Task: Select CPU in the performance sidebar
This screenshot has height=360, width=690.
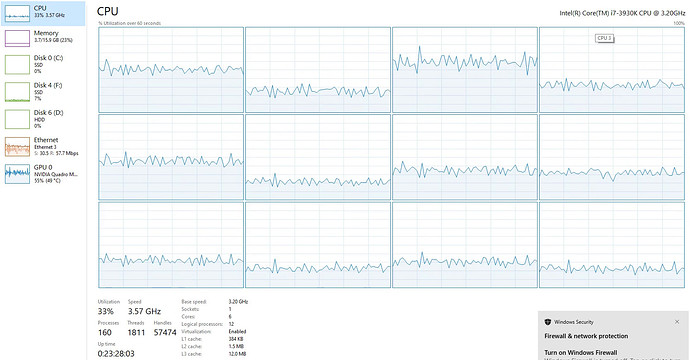Action: (44, 14)
